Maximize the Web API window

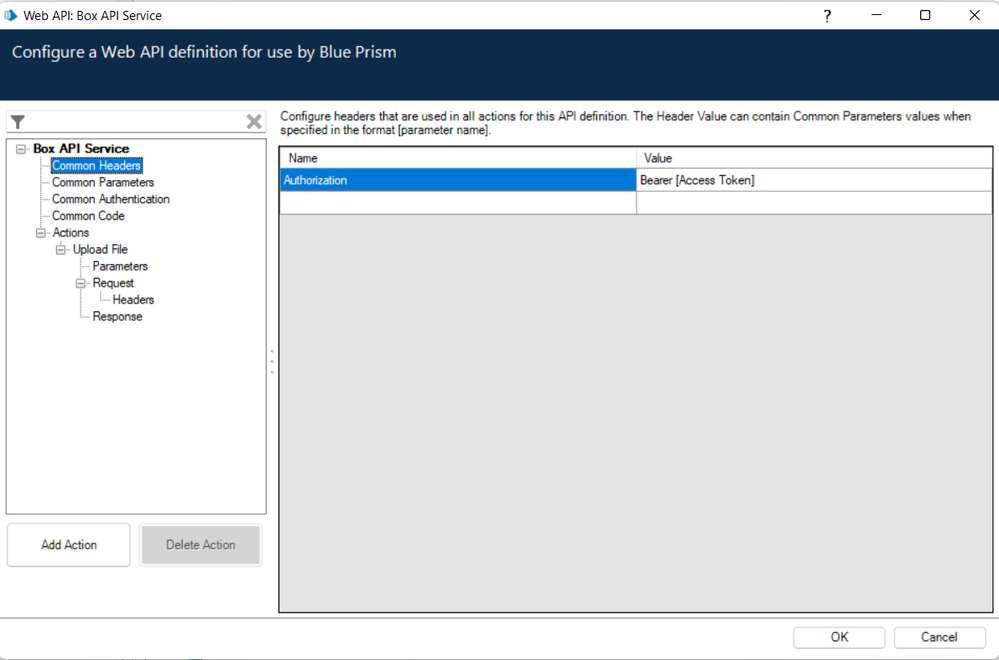[x=925, y=15]
